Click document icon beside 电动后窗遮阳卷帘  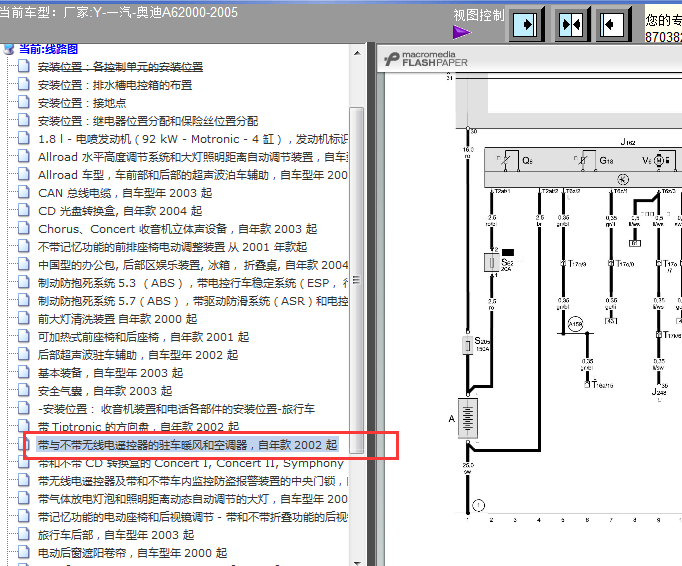coord(24,553)
